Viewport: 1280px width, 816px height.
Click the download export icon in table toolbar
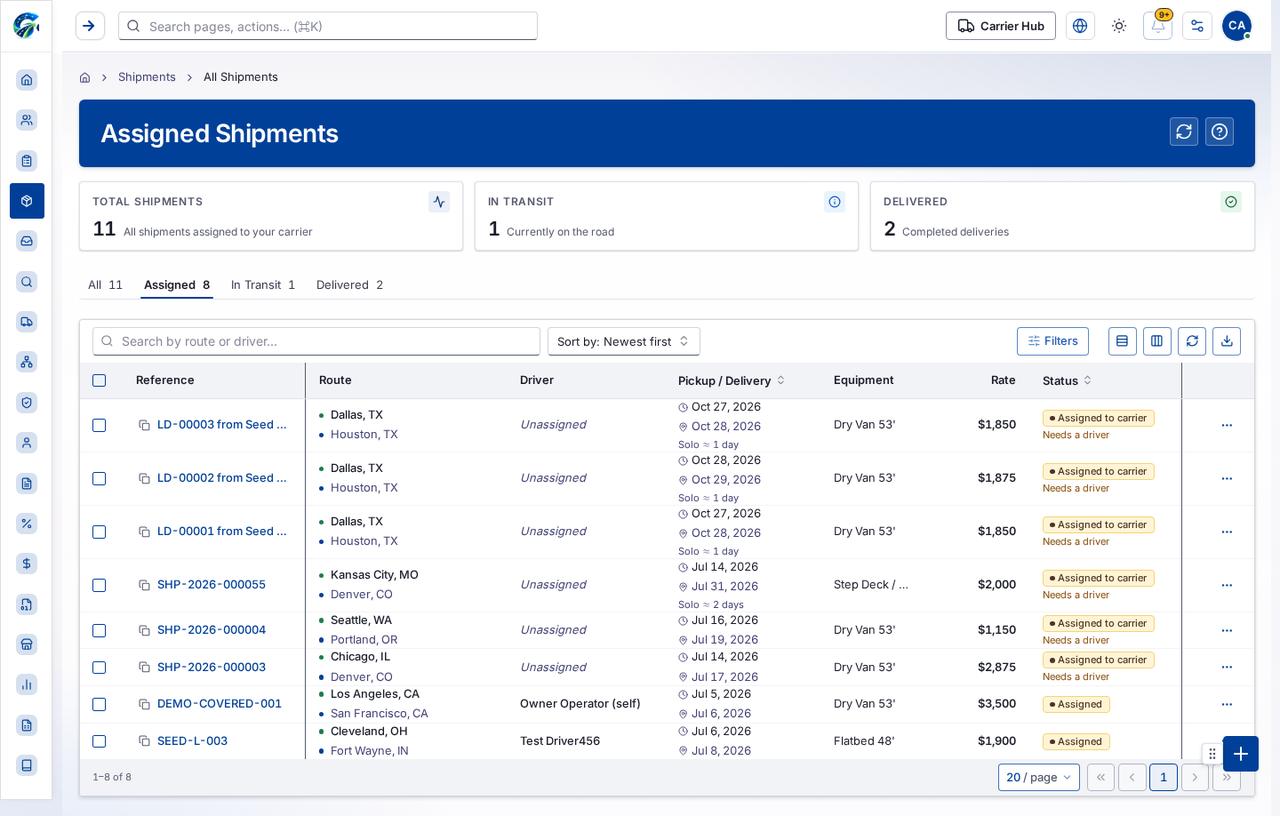tap(1227, 341)
